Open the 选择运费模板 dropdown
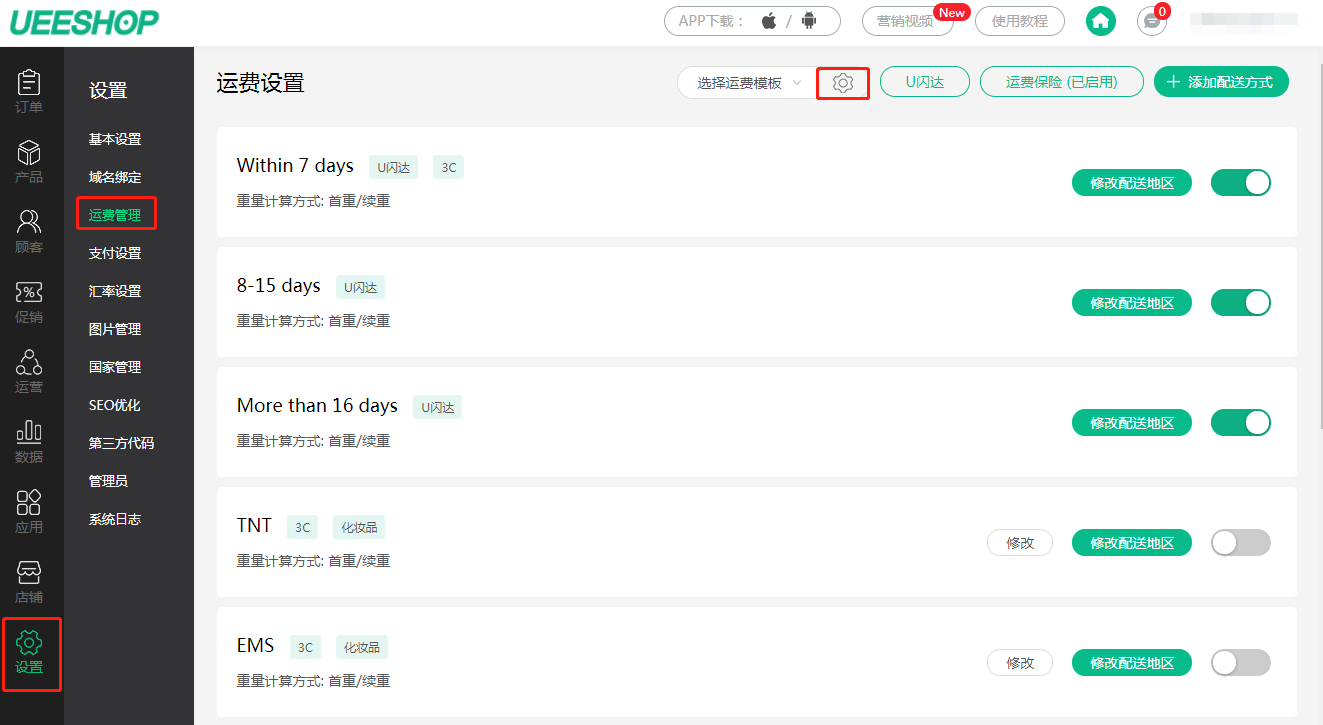This screenshot has height=725, width=1323. pyautogui.click(x=749, y=83)
